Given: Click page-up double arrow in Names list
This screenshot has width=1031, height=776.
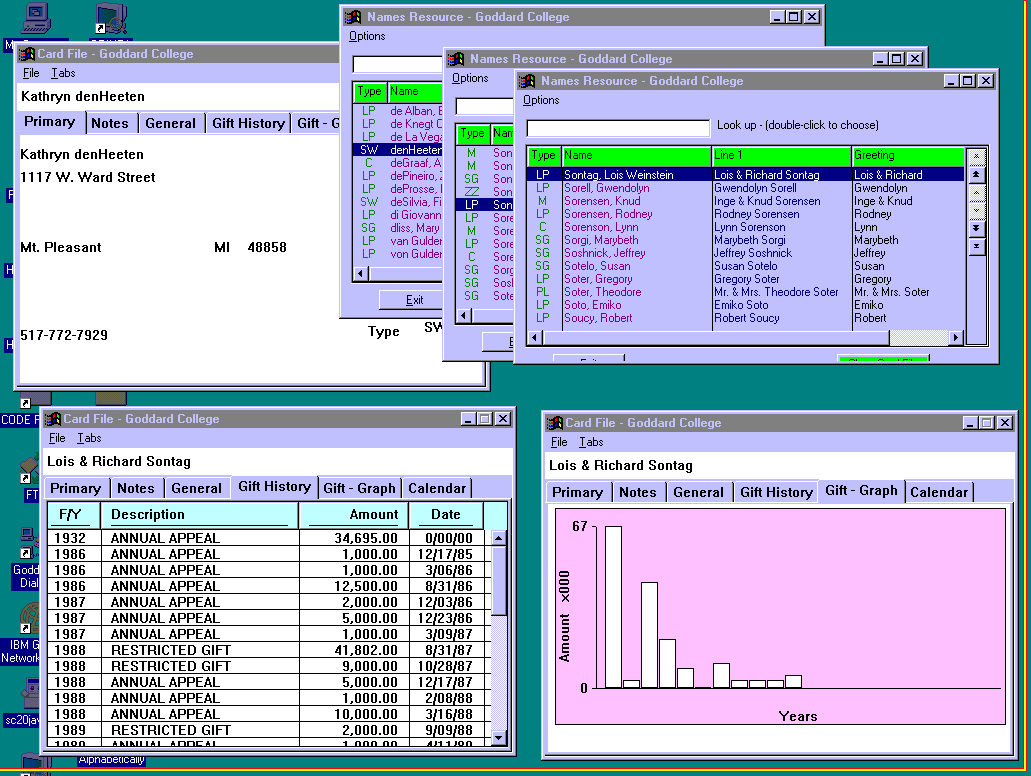Looking at the screenshot, I should click(x=976, y=174).
